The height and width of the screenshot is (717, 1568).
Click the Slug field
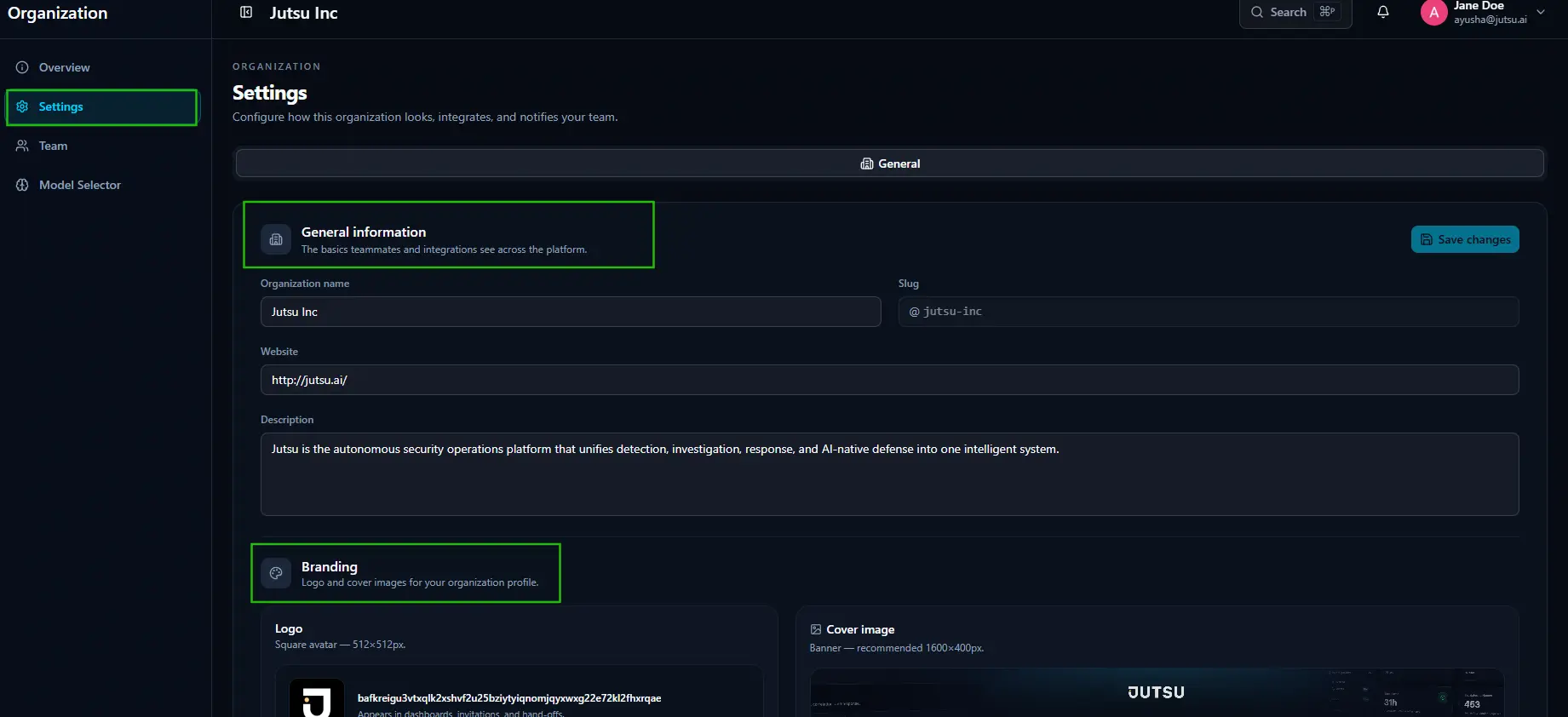[1209, 312]
